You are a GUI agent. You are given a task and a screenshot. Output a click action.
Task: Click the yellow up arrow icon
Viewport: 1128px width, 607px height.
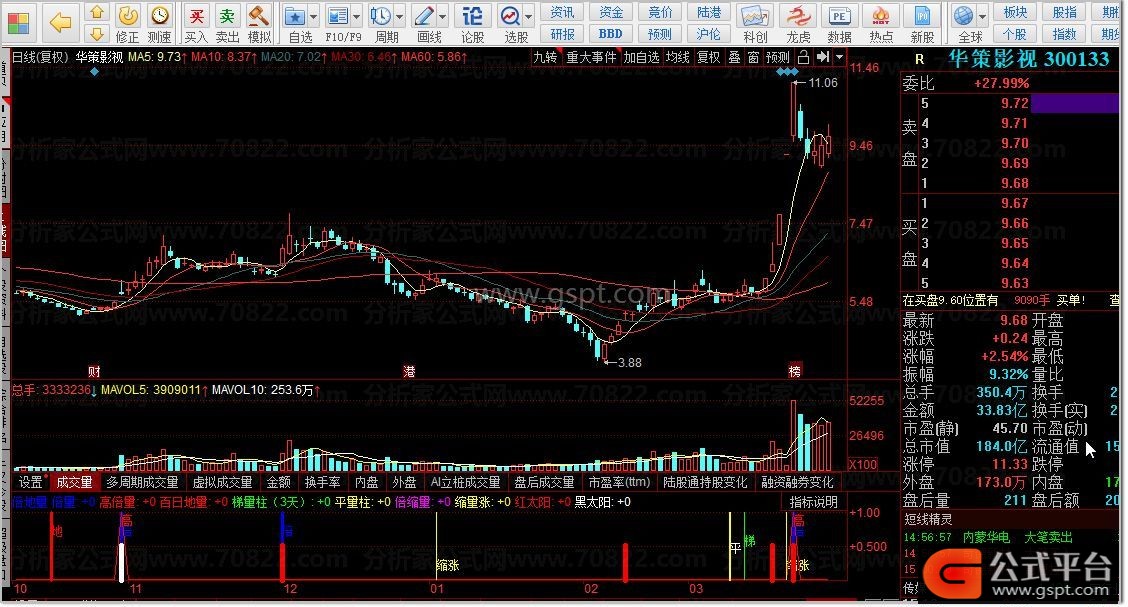pos(97,12)
